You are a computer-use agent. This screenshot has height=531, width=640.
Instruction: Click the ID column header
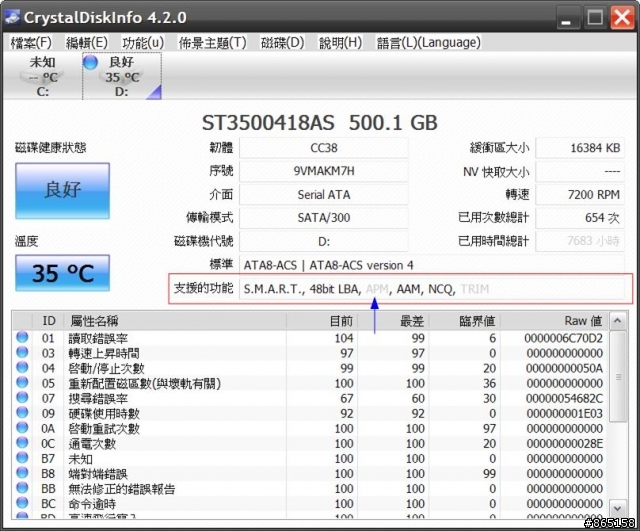(x=49, y=321)
